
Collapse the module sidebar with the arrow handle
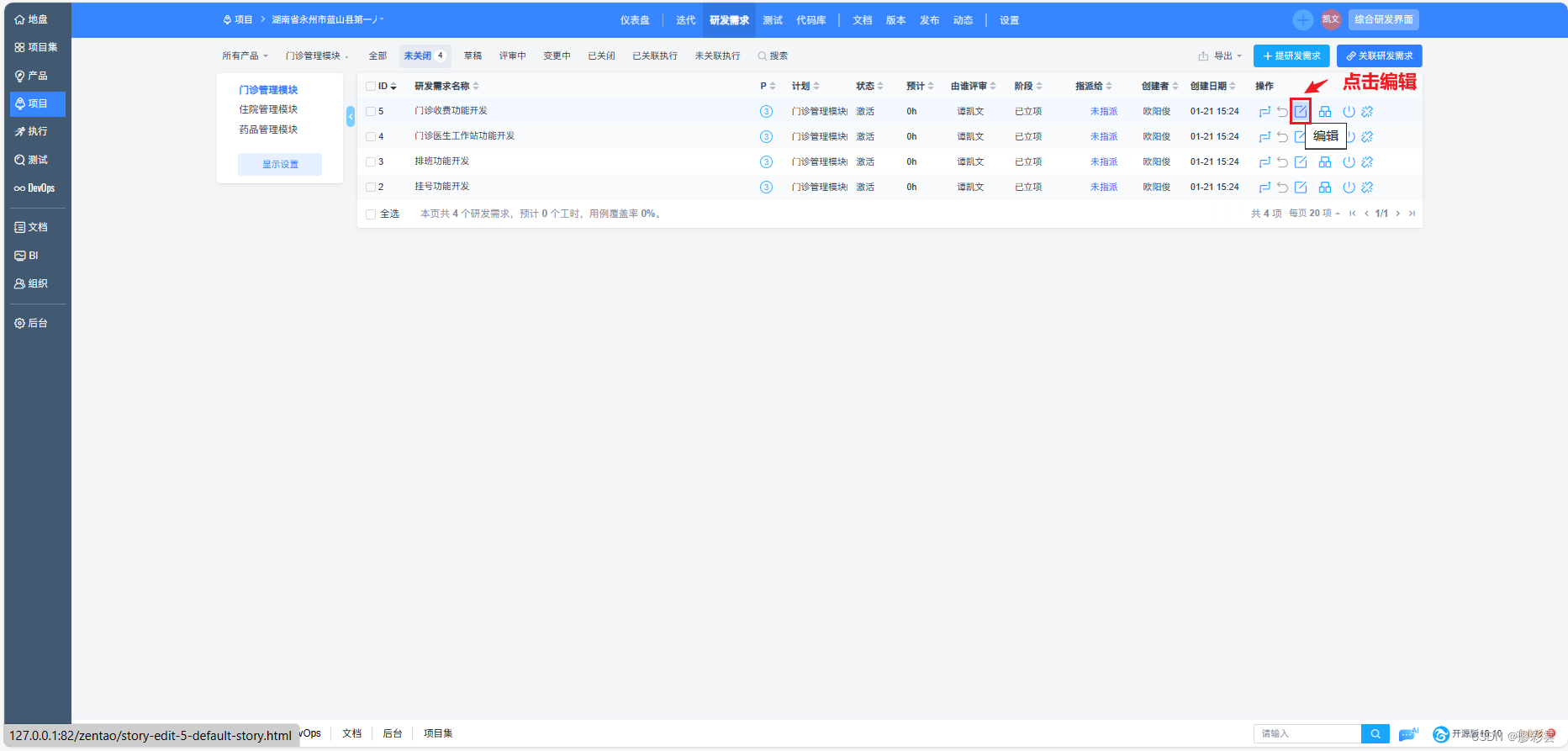coord(351,116)
